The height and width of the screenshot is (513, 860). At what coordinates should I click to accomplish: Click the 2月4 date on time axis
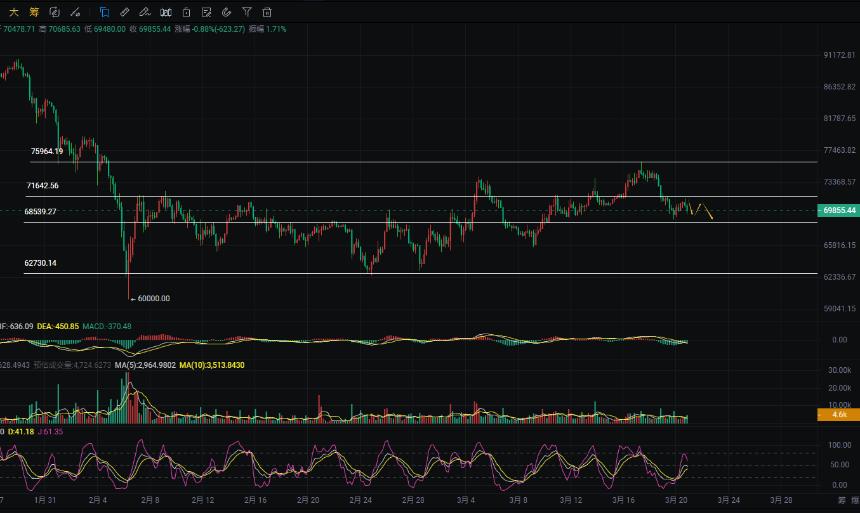[x=98, y=500]
